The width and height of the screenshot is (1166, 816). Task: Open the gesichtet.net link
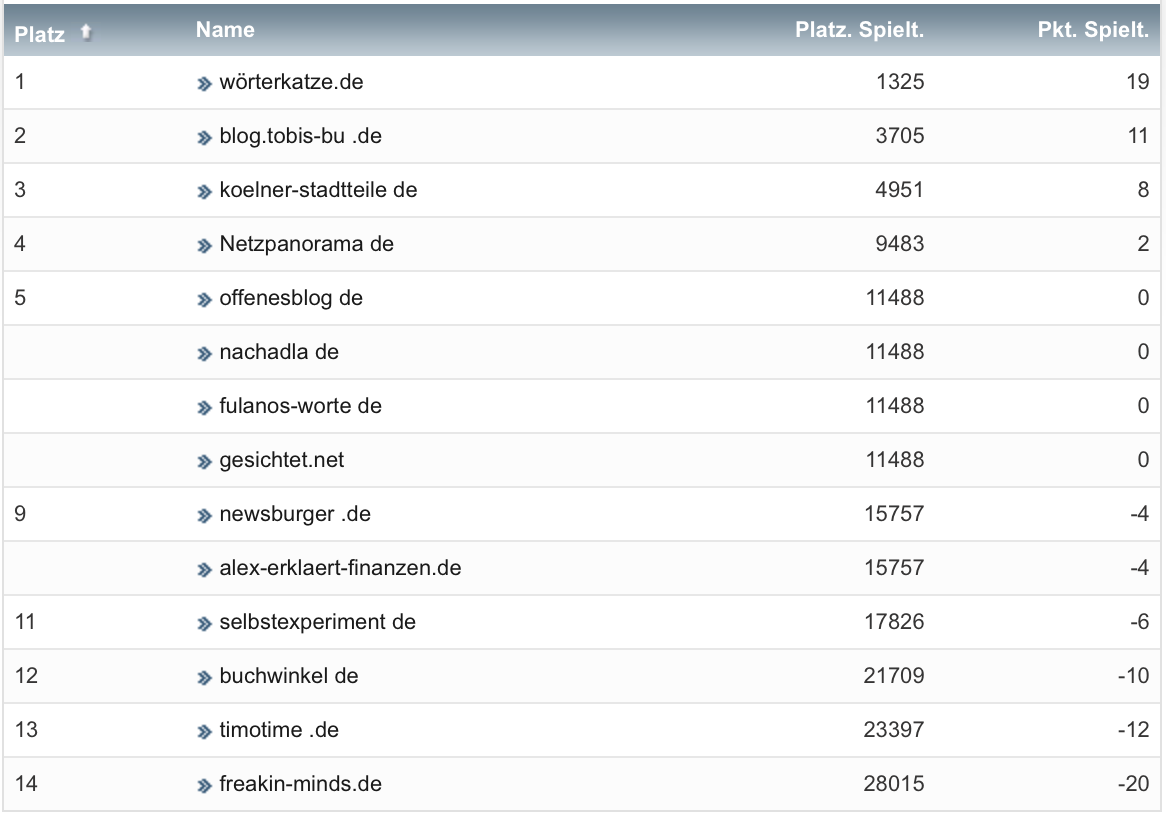click(x=282, y=460)
